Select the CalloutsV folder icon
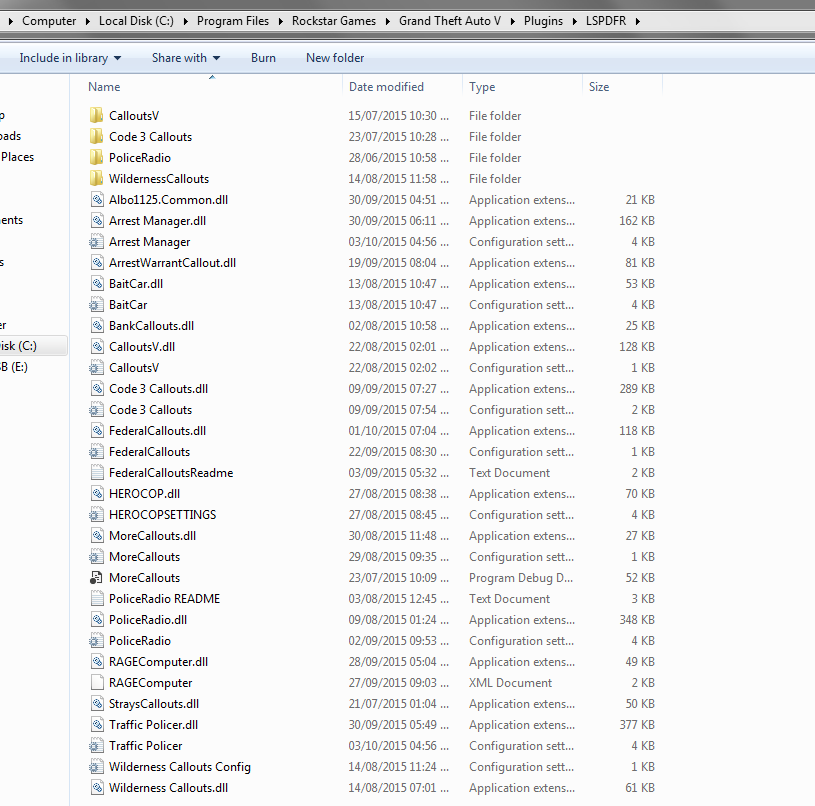The width and height of the screenshot is (815, 806). pos(96,115)
